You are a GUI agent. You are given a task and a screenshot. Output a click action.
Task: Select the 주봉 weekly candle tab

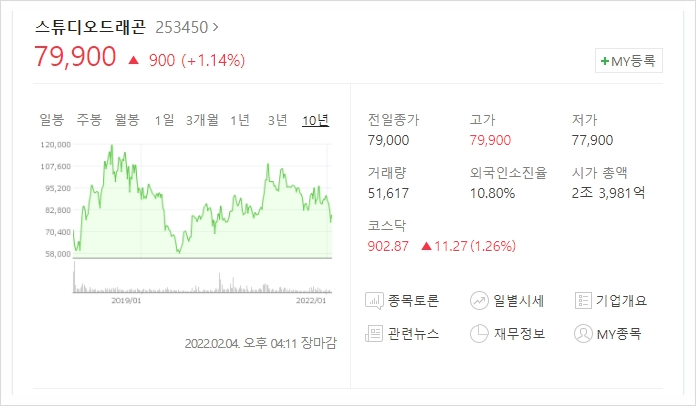coord(89,120)
